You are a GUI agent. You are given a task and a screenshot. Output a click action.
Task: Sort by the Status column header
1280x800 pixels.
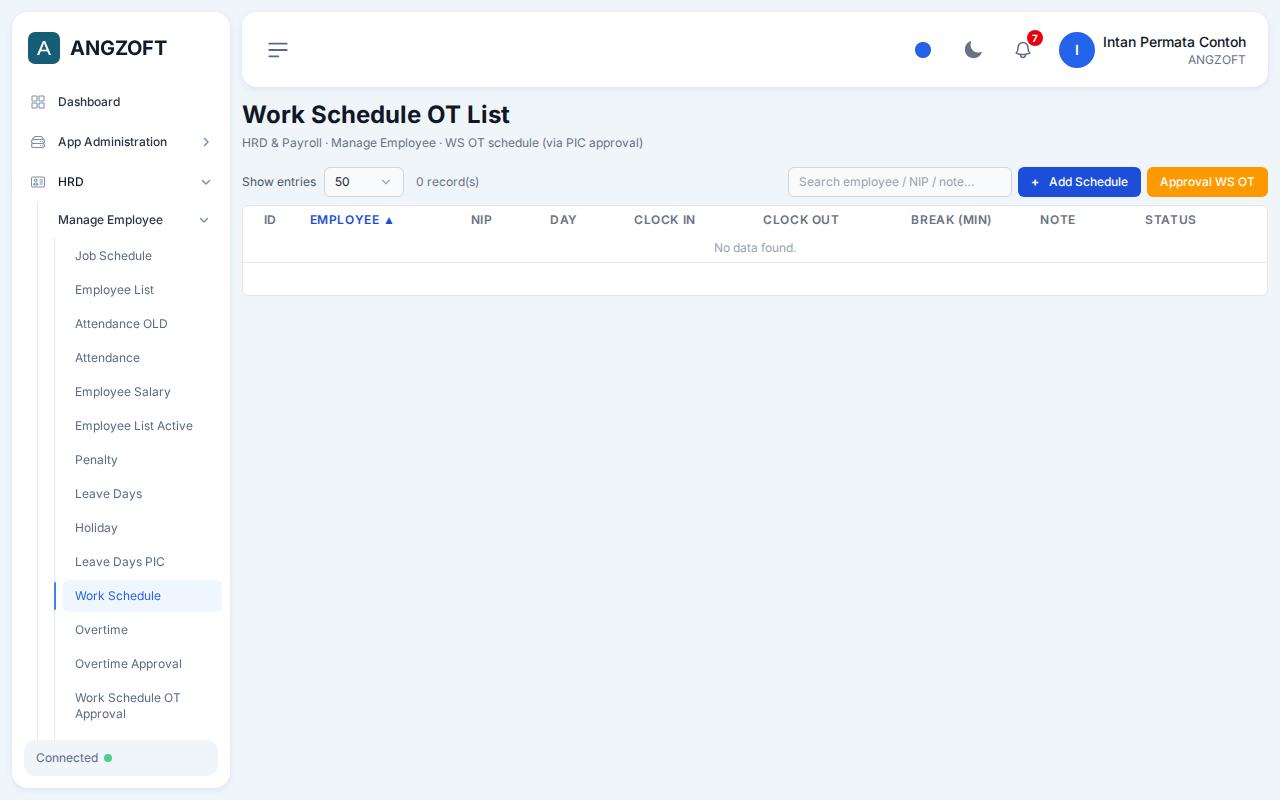(1170, 220)
